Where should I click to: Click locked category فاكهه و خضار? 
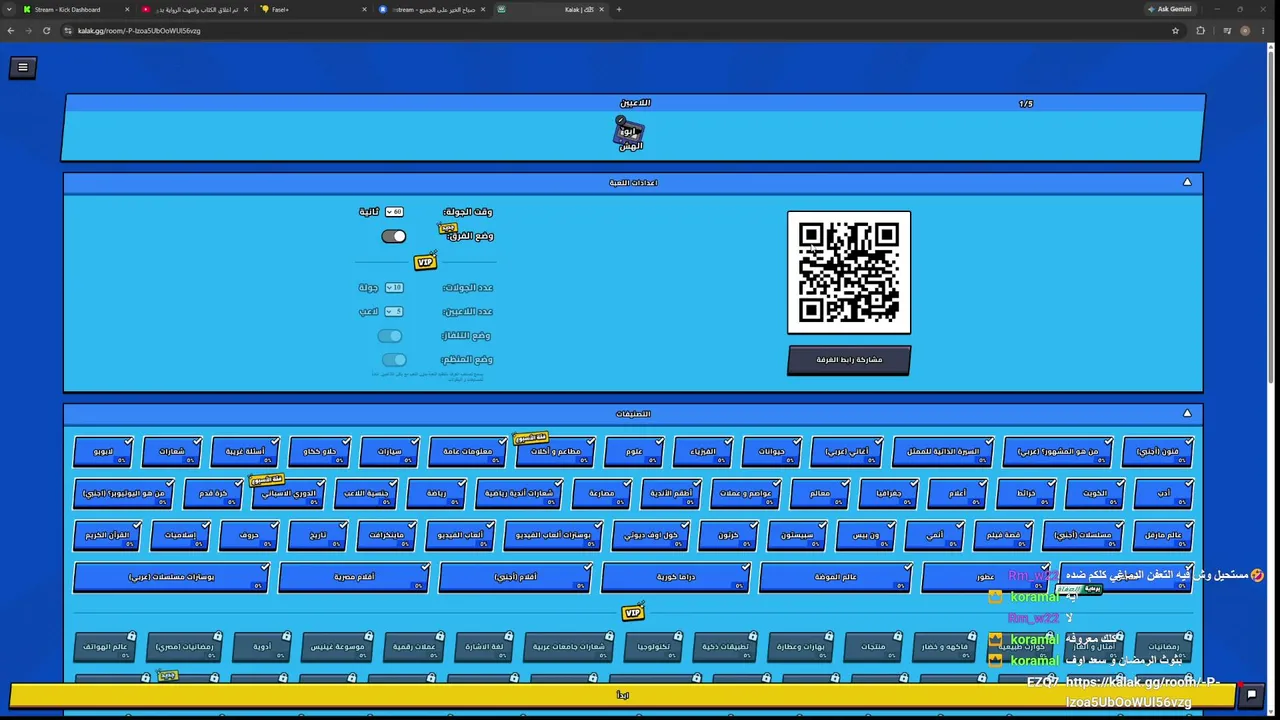(x=945, y=647)
